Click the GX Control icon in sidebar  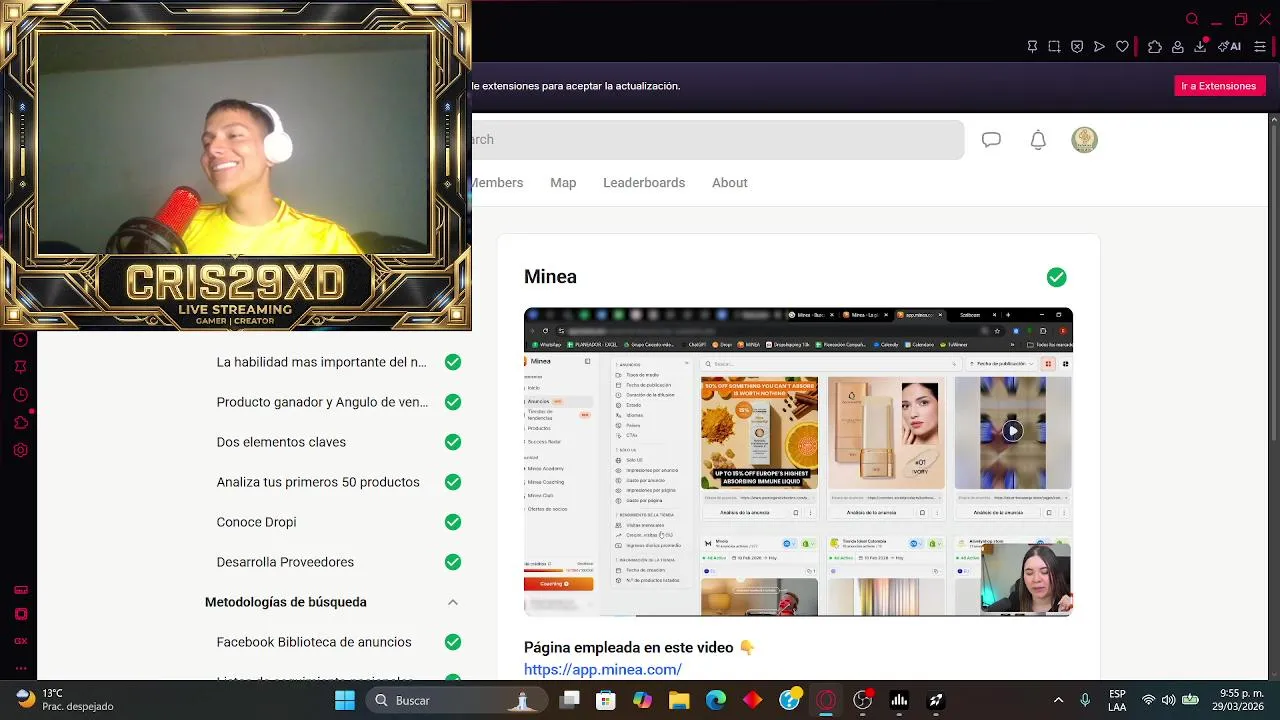(x=21, y=590)
